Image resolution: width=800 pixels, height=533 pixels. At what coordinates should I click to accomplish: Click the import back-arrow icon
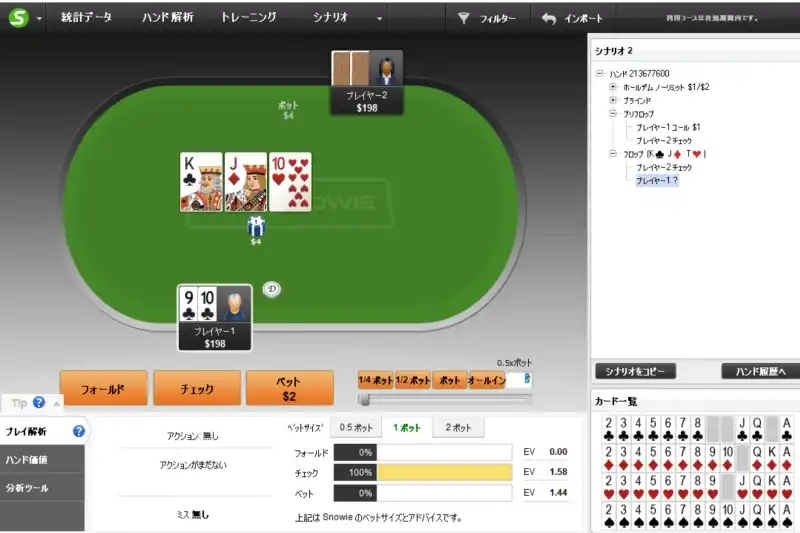pos(549,19)
